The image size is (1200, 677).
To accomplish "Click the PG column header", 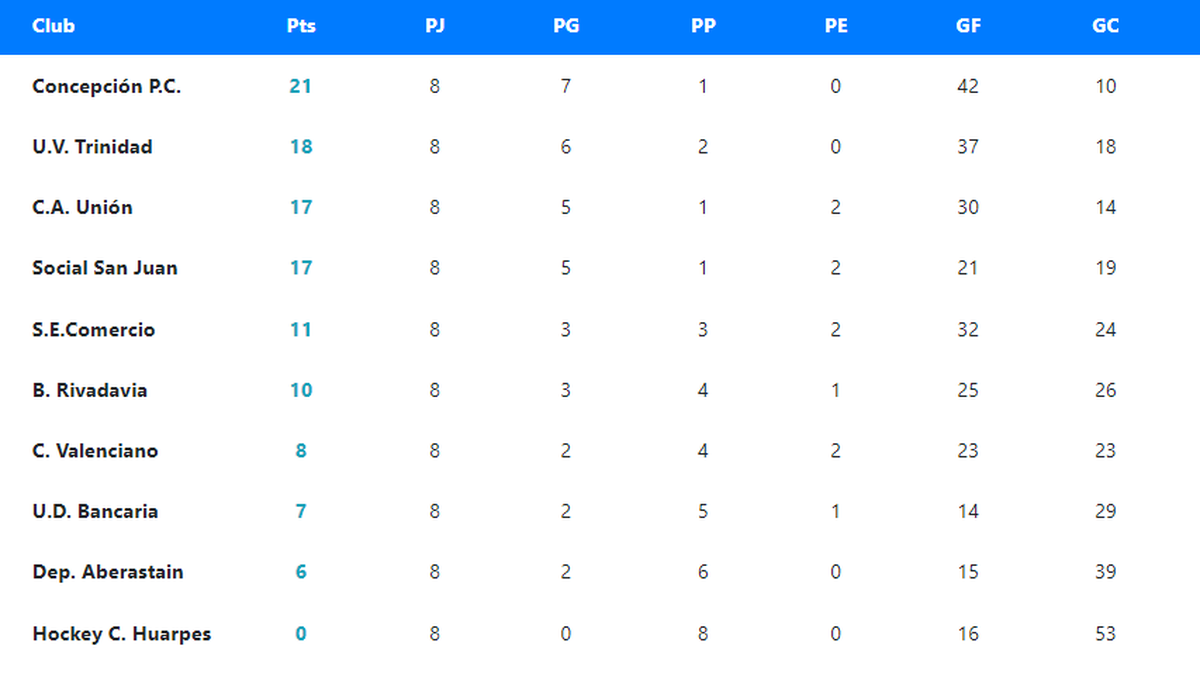I will point(566,26).
